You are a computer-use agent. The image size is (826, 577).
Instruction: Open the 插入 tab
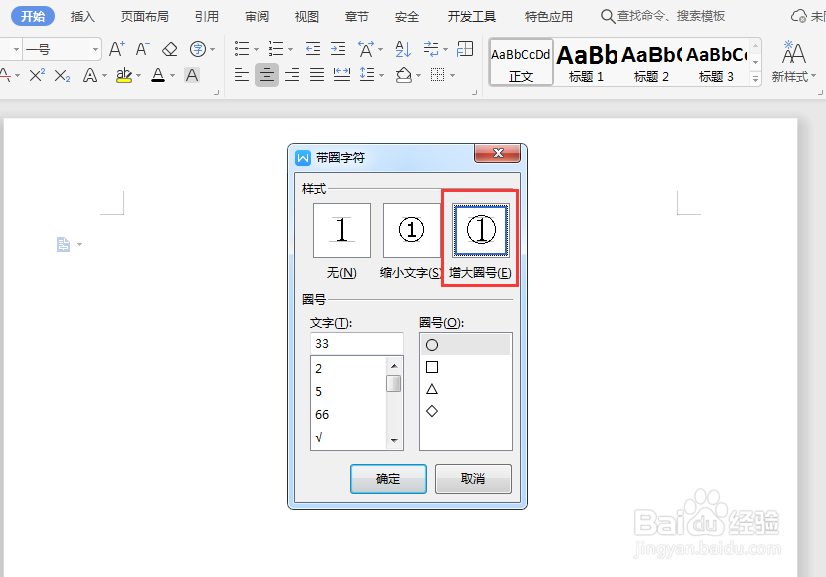click(x=83, y=16)
